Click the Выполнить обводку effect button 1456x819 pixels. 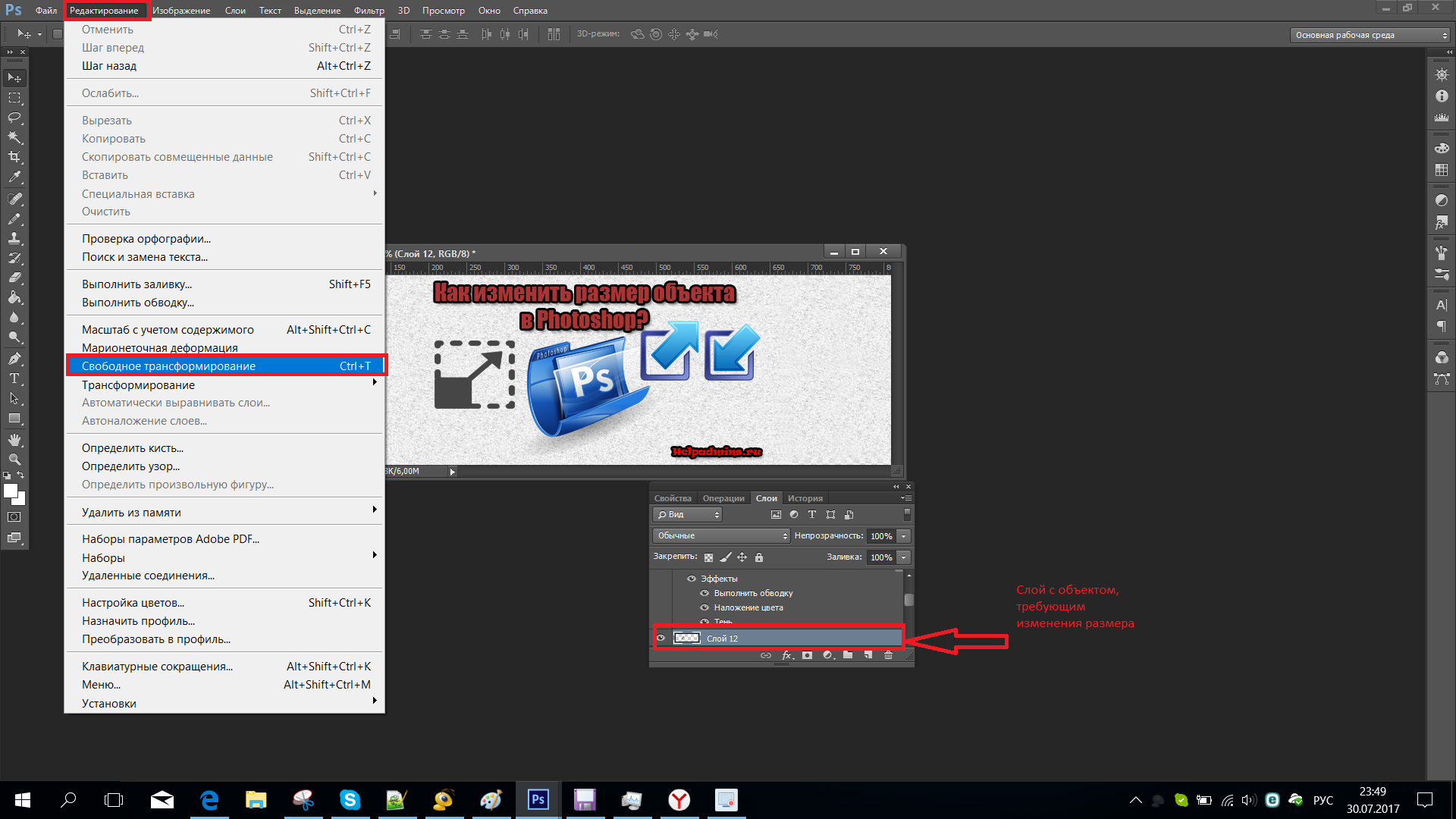coord(751,593)
